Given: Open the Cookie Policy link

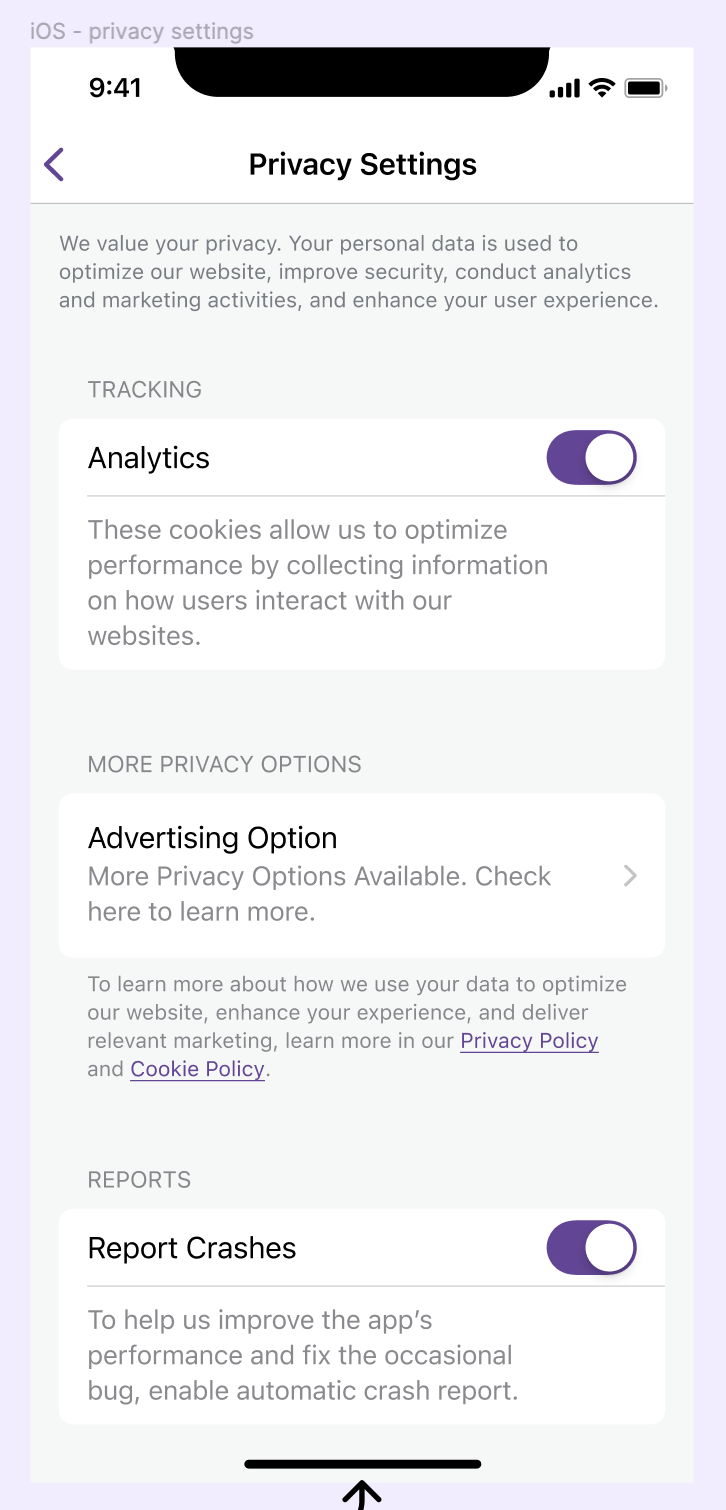Looking at the screenshot, I should 197,1068.
